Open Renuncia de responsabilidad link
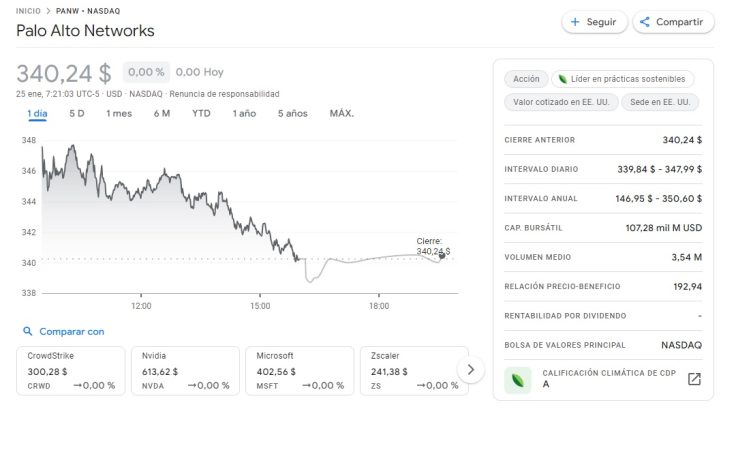Image resolution: width=751 pixels, height=450 pixels. click(224, 94)
